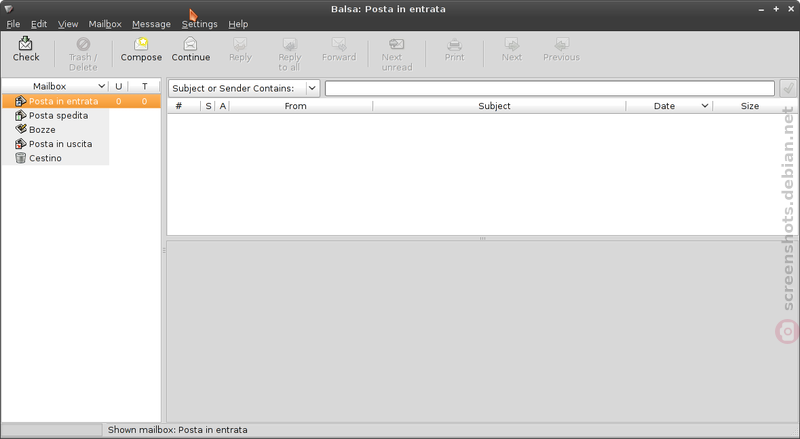Go to Next message icon
This screenshot has width=800, height=439.
[x=511, y=44]
